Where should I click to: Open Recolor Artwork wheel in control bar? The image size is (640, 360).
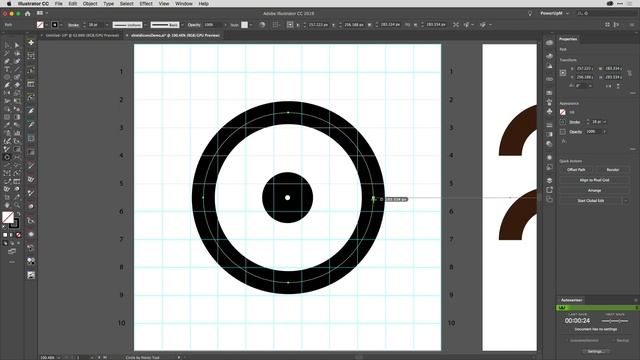pyautogui.click(x=262, y=25)
